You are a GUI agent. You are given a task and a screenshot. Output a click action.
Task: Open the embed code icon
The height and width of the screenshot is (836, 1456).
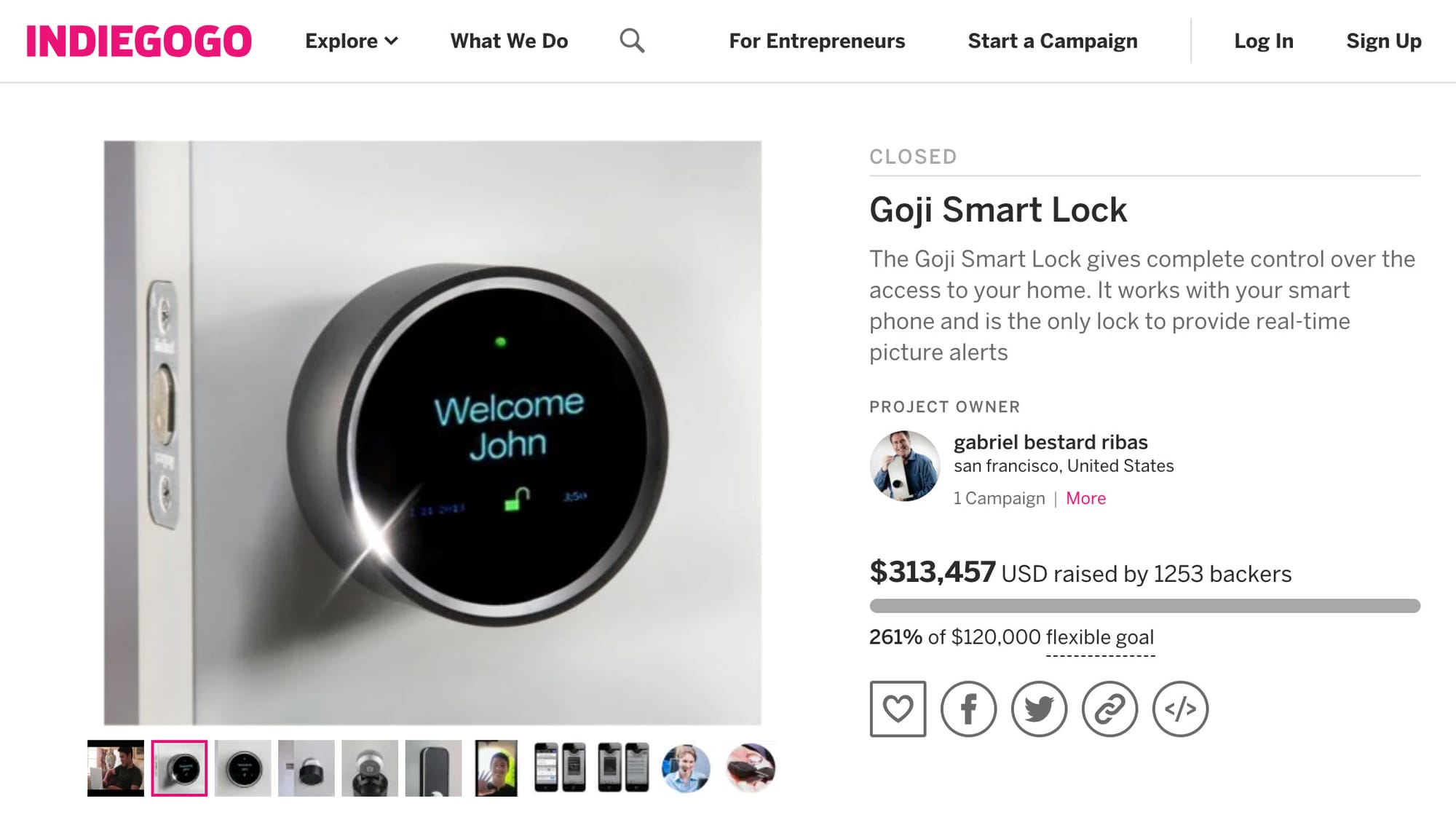pyautogui.click(x=1180, y=709)
